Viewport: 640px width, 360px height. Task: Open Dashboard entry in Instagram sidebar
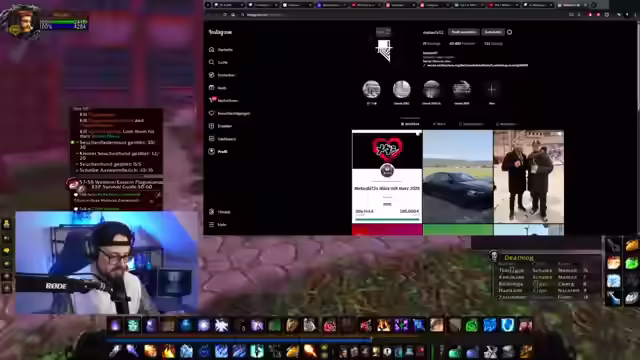click(222, 139)
